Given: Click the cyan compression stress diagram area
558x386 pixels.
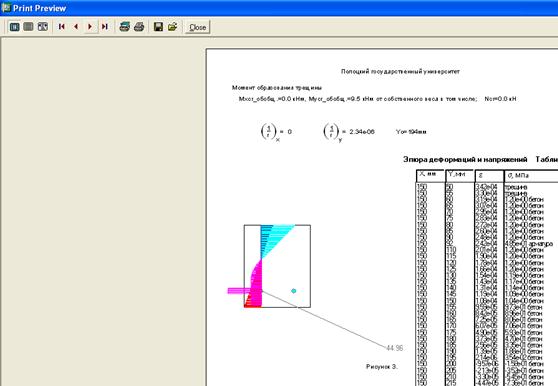Looking at the screenshot, I should coord(273,239).
